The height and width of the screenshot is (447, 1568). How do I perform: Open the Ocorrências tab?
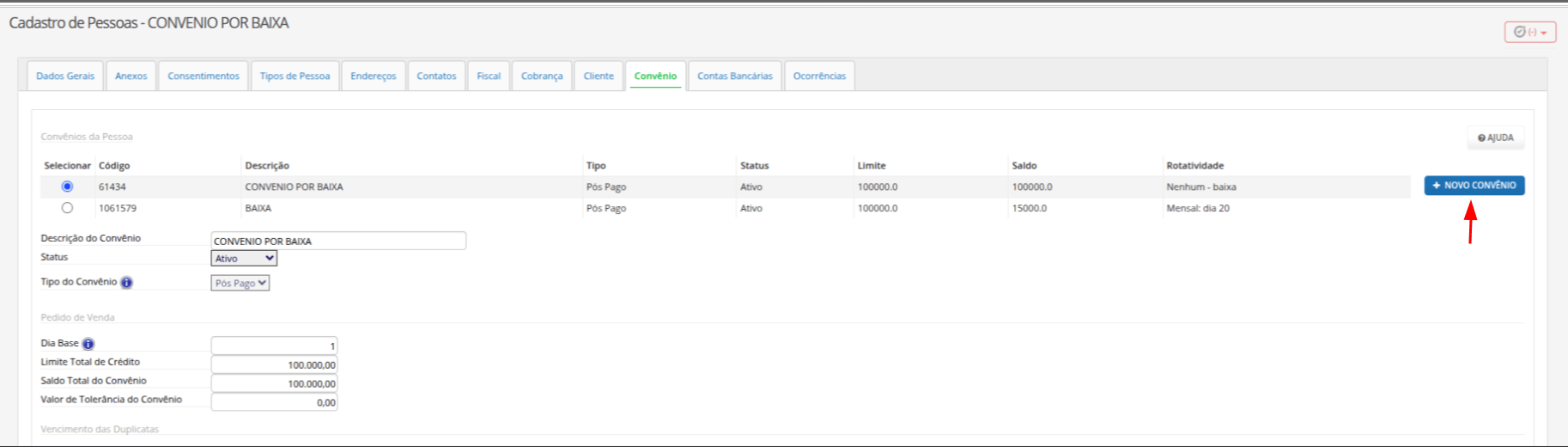pos(819,76)
